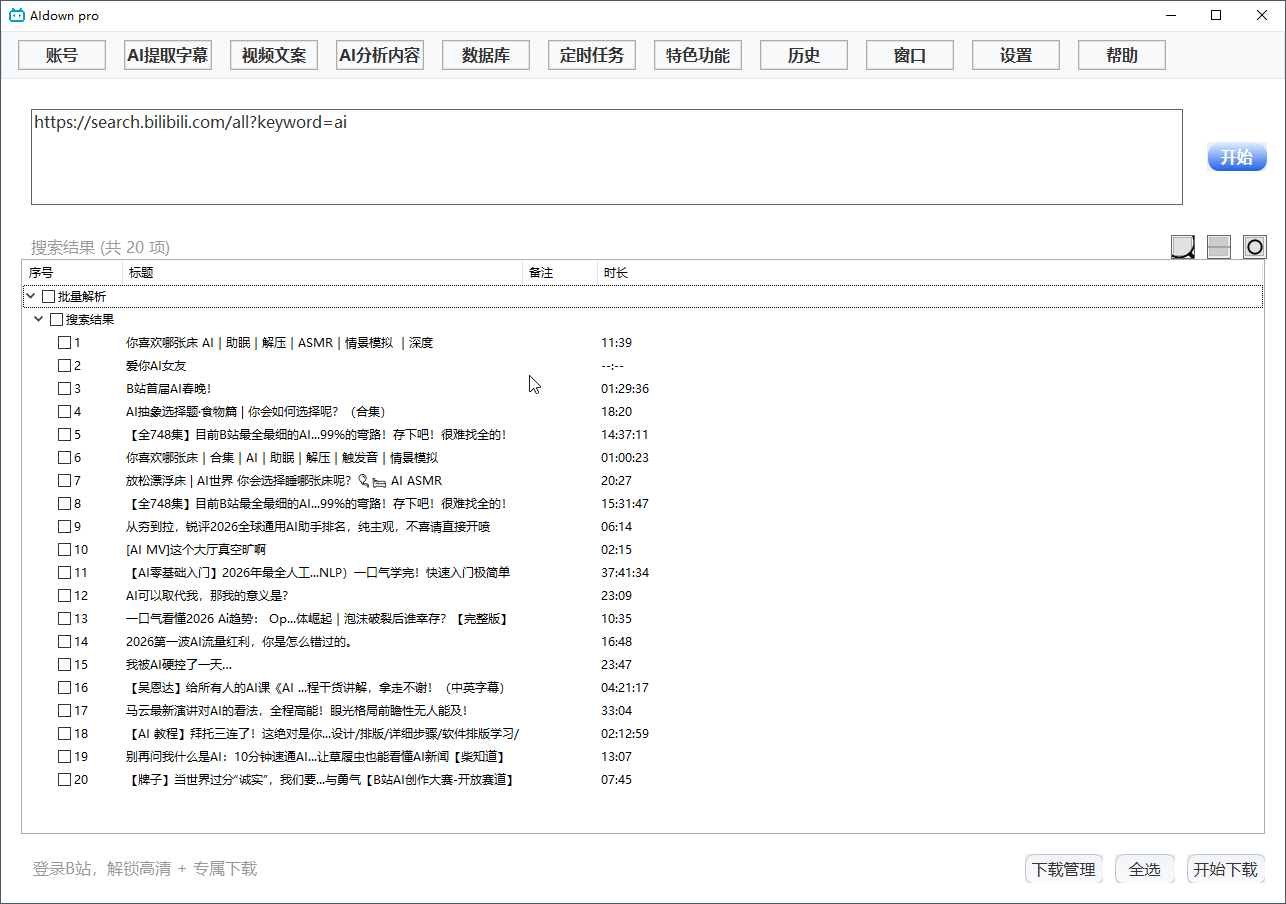Check the 搜索结果 group checkbox
This screenshot has width=1286, height=904.
[x=57, y=318]
